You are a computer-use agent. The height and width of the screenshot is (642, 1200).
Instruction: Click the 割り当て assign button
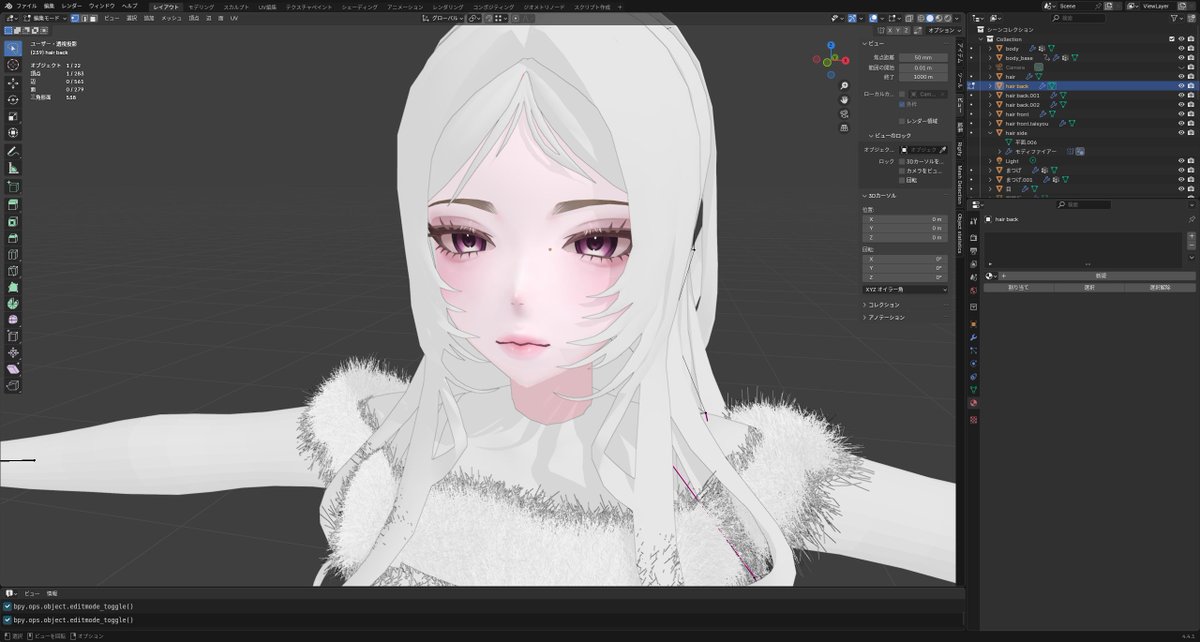pos(1020,287)
